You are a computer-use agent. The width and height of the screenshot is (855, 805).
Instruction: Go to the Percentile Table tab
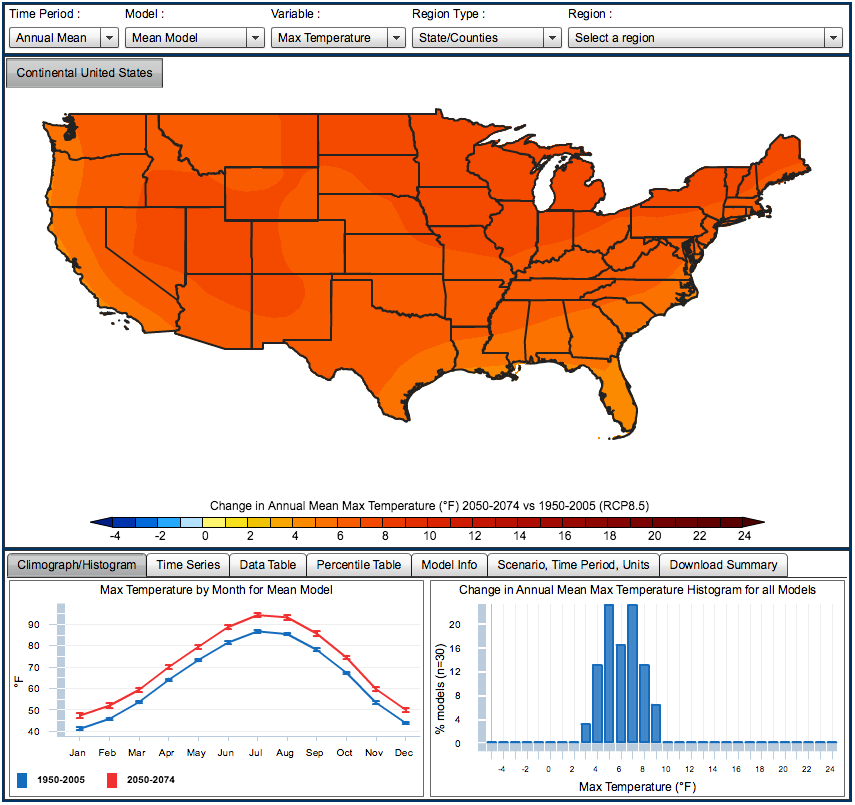(x=358, y=565)
